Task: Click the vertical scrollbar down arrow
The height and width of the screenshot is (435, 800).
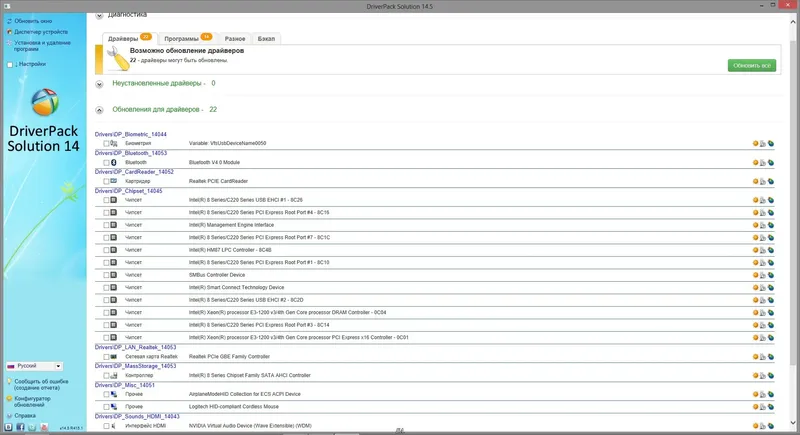Action: tap(793, 423)
